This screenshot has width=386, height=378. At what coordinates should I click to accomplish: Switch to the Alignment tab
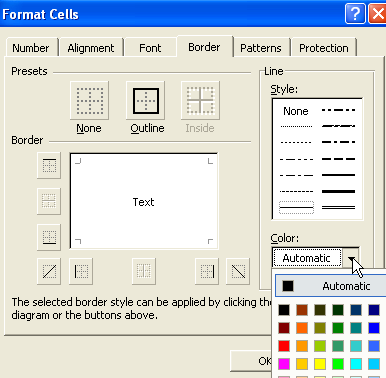pyautogui.click(x=91, y=48)
